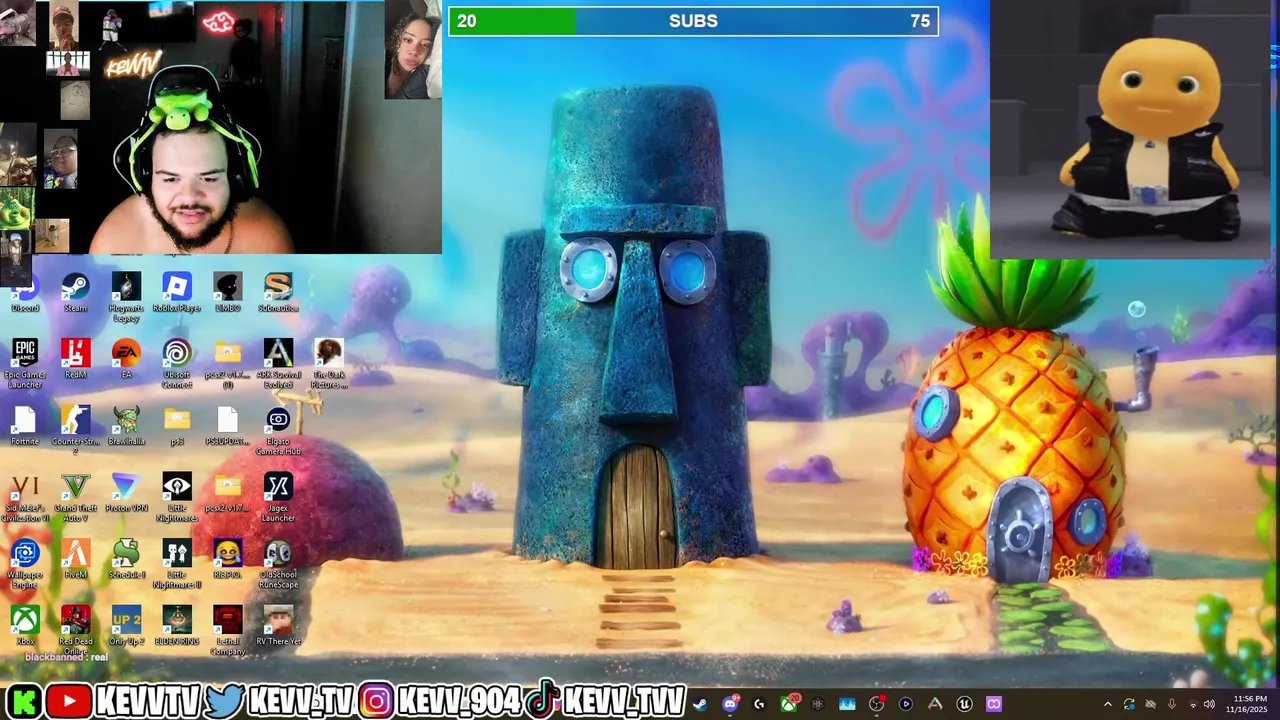Viewport: 1280px width, 720px height.
Task: Launch Little Nightmares II shortcut
Action: click(177, 565)
